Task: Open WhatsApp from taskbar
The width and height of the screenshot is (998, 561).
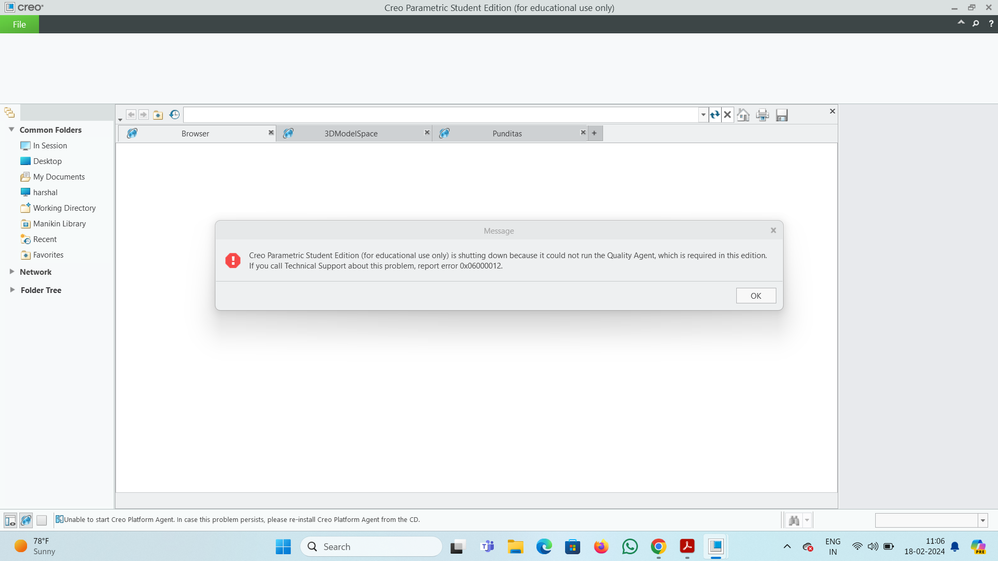Action: coord(629,546)
